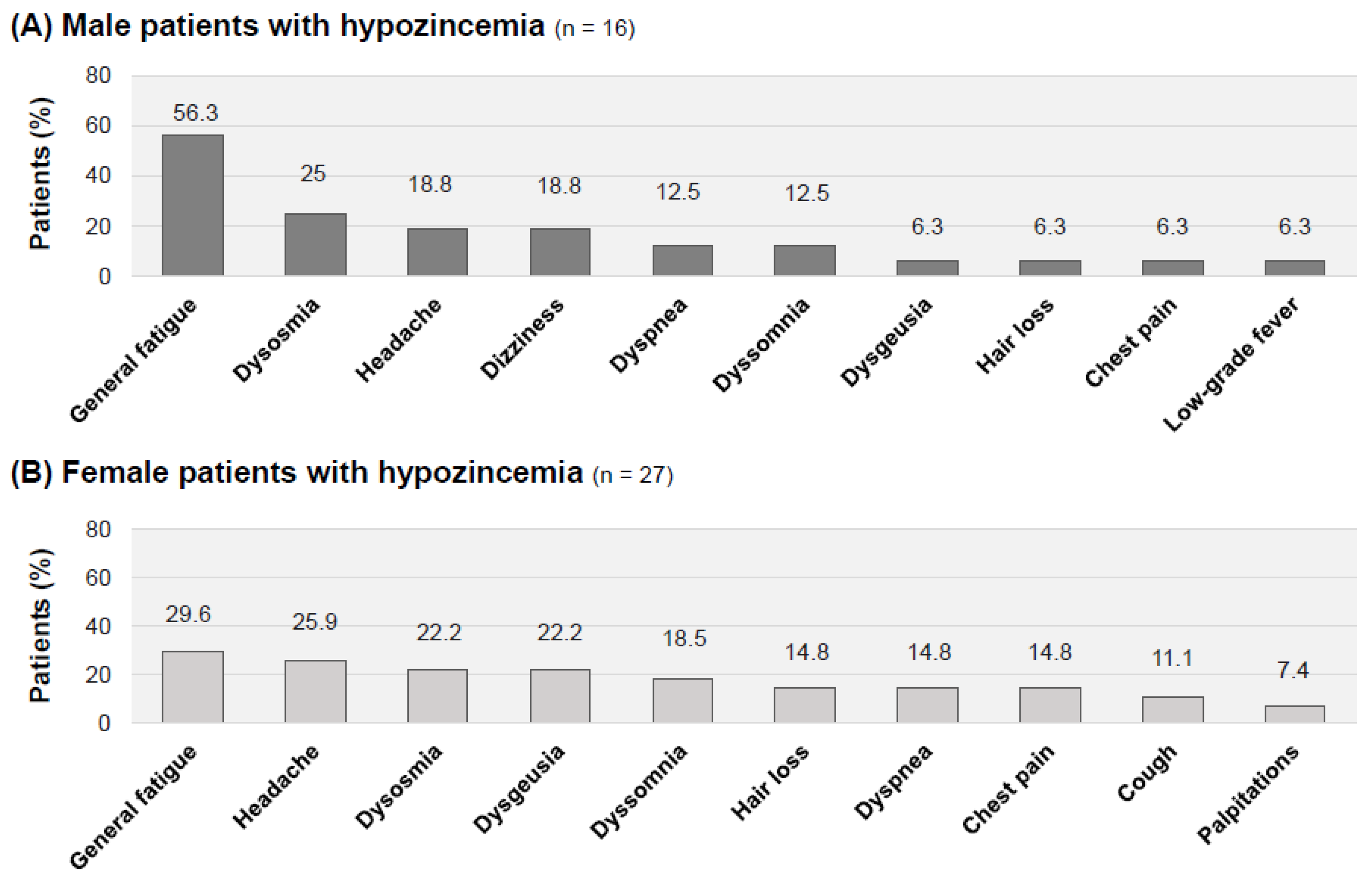Viewport: 1372px width, 879px height.
Task: Click the Chest pain bar in female chart
Action: [x=1049, y=705]
